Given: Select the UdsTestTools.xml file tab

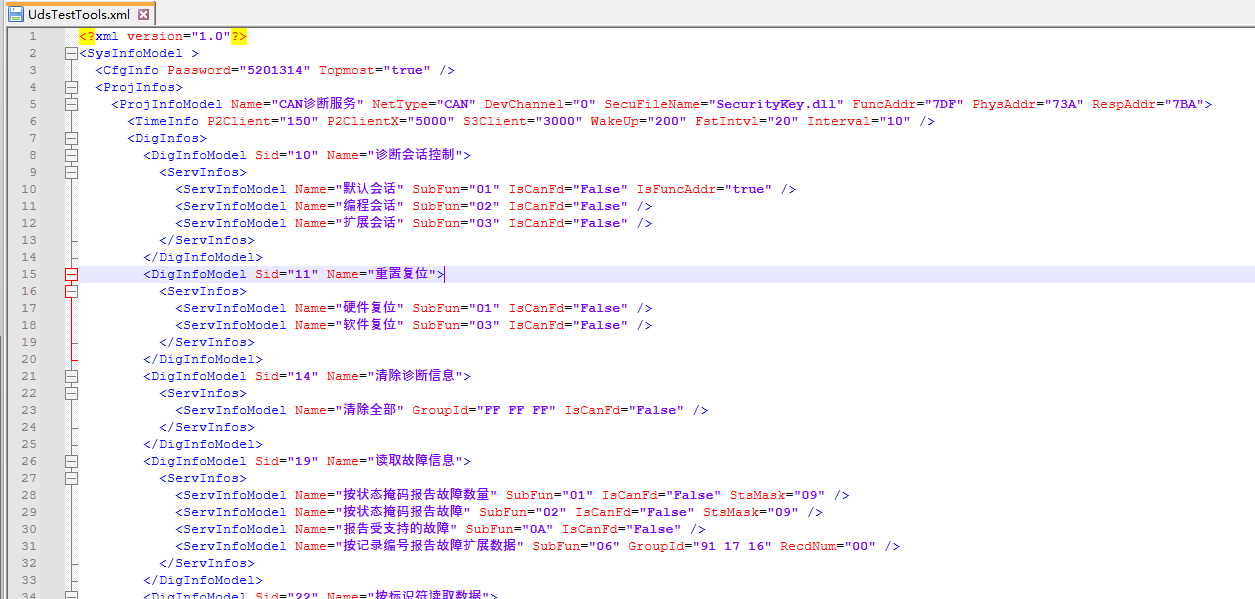Looking at the screenshot, I should tap(78, 14).
